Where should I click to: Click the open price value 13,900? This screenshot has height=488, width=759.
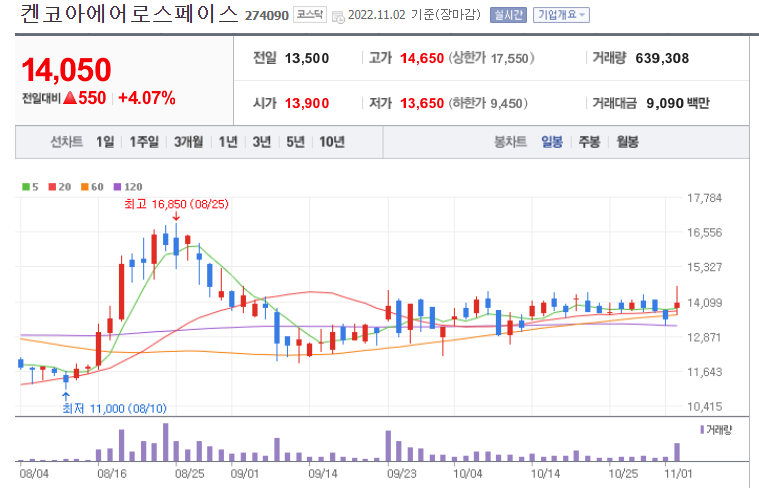click(x=307, y=104)
